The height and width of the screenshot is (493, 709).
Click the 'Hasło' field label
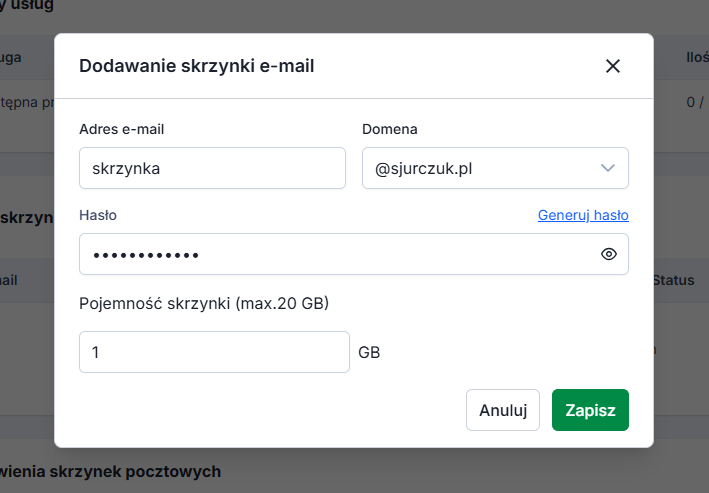(98, 215)
